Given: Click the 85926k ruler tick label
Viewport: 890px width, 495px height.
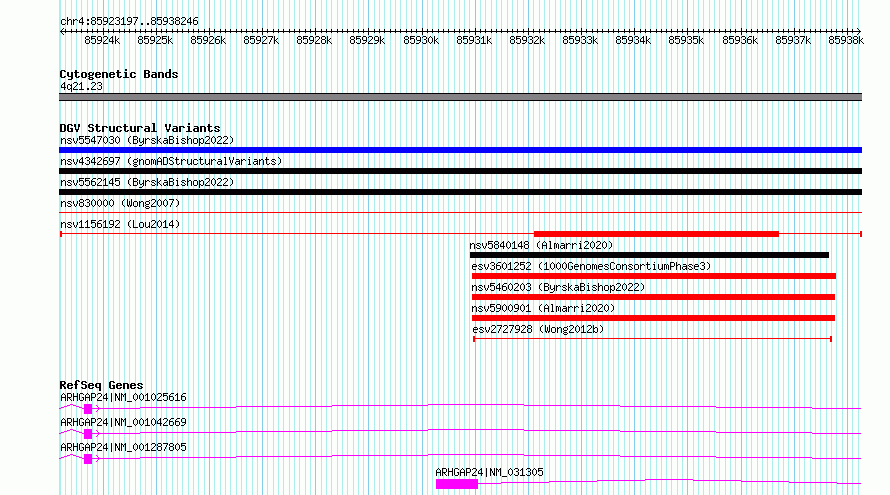Looking at the screenshot, I should [208, 41].
